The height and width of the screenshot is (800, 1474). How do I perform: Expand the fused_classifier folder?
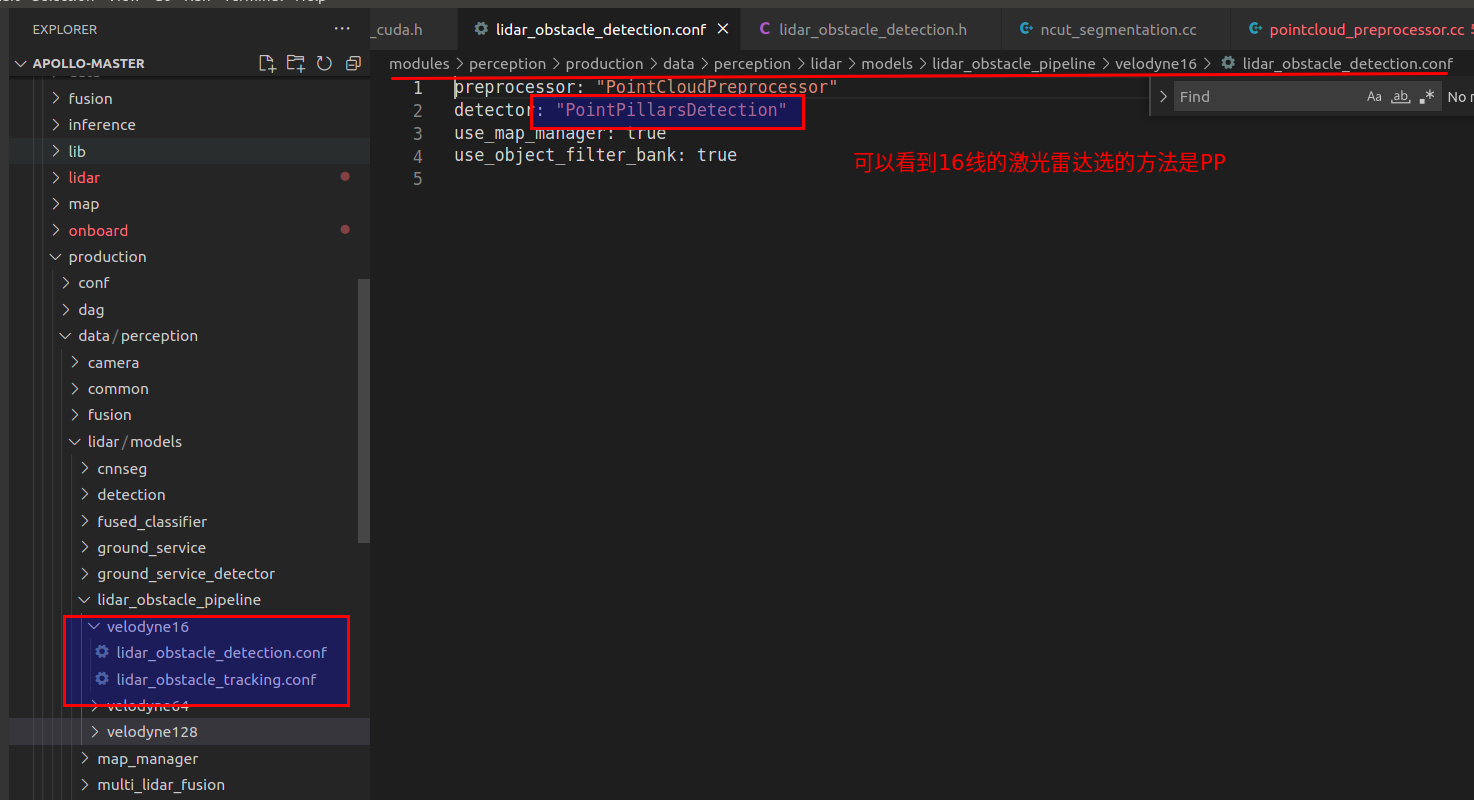point(190,521)
